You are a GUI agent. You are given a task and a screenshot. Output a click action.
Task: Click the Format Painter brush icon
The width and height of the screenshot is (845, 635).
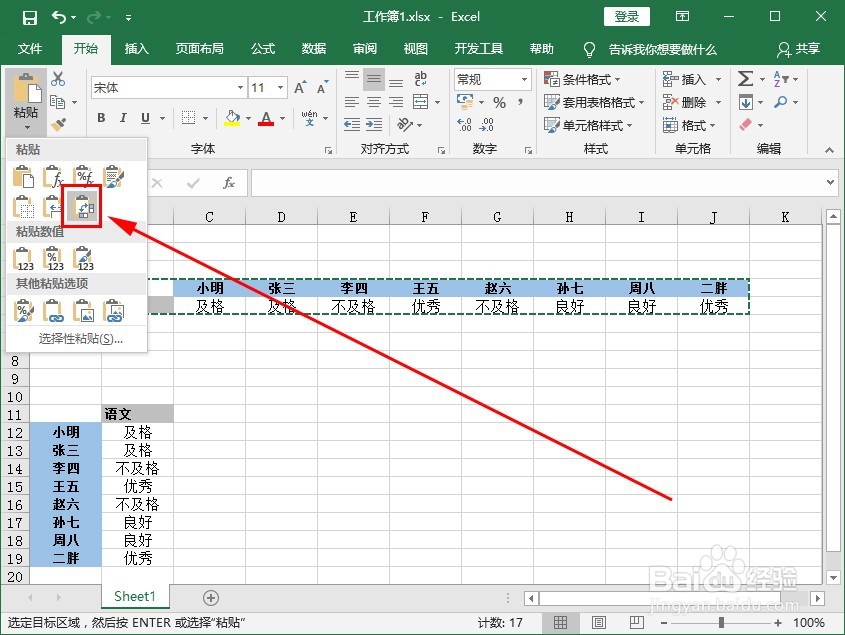(58, 125)
